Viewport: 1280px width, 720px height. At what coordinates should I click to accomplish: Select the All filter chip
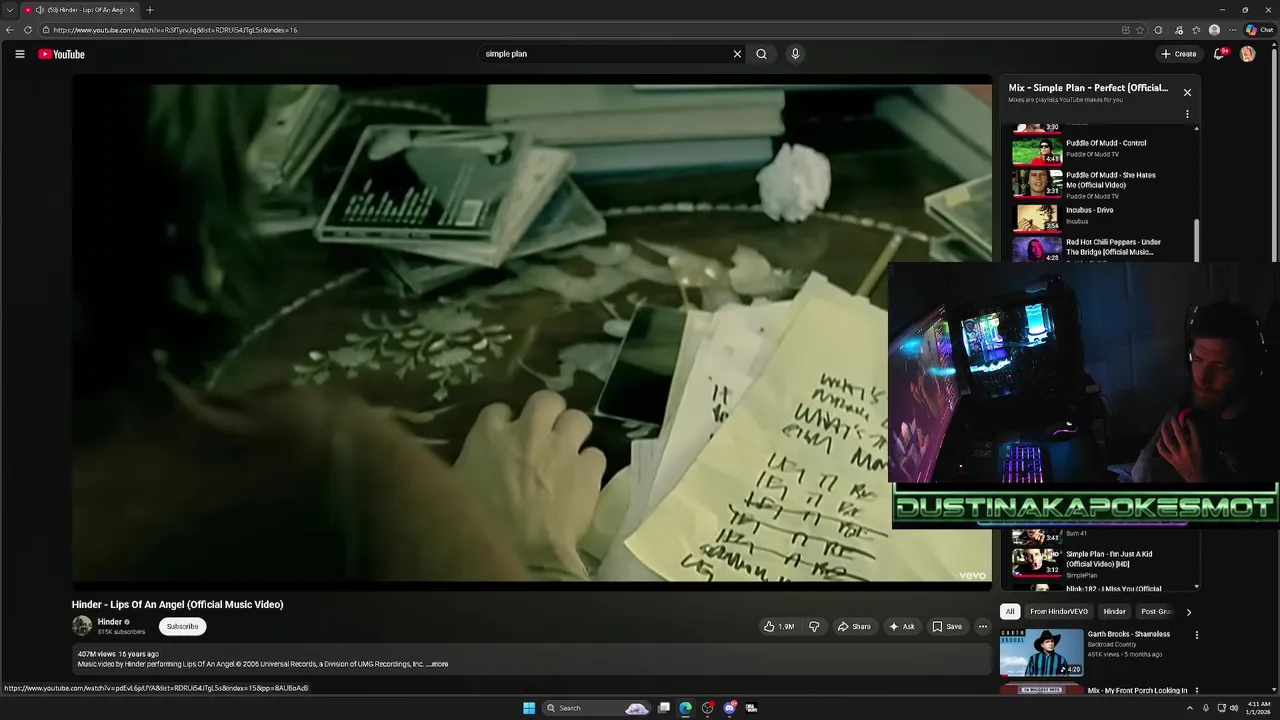click(x=1010, y=611)
